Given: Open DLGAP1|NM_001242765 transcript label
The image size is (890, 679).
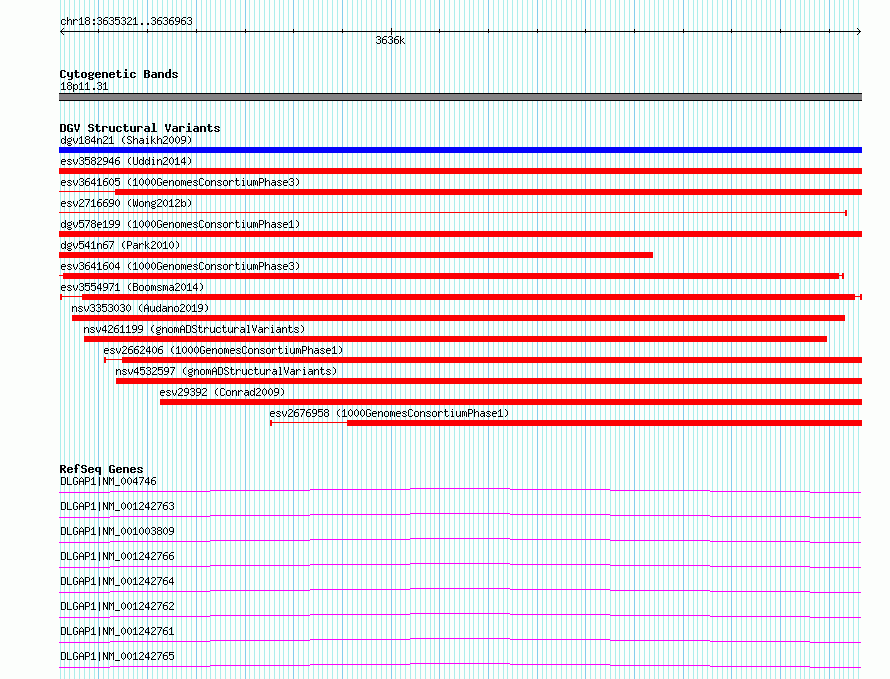Looking at the screenshot, I should point(117,656).
